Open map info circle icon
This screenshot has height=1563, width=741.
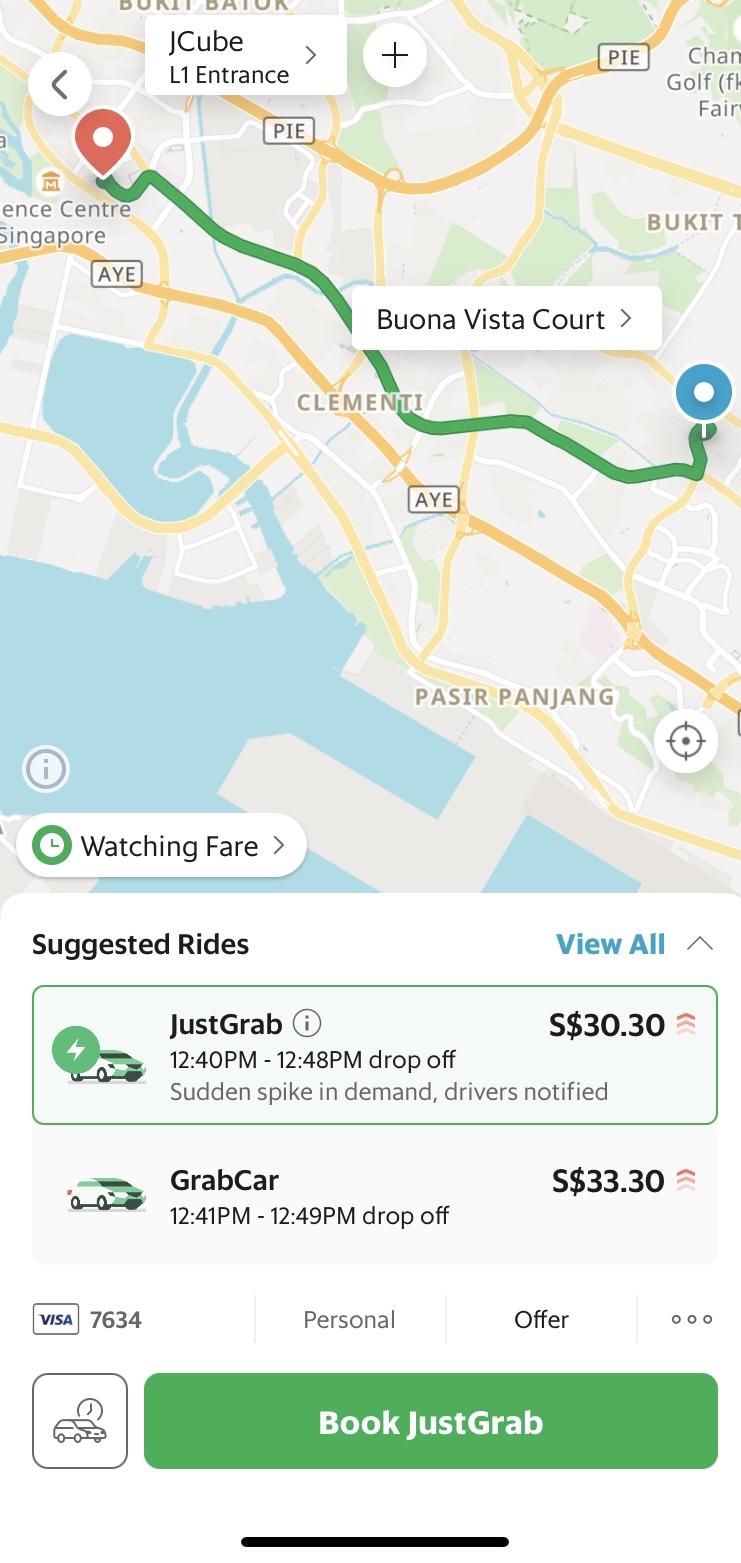tap(46, 769)
